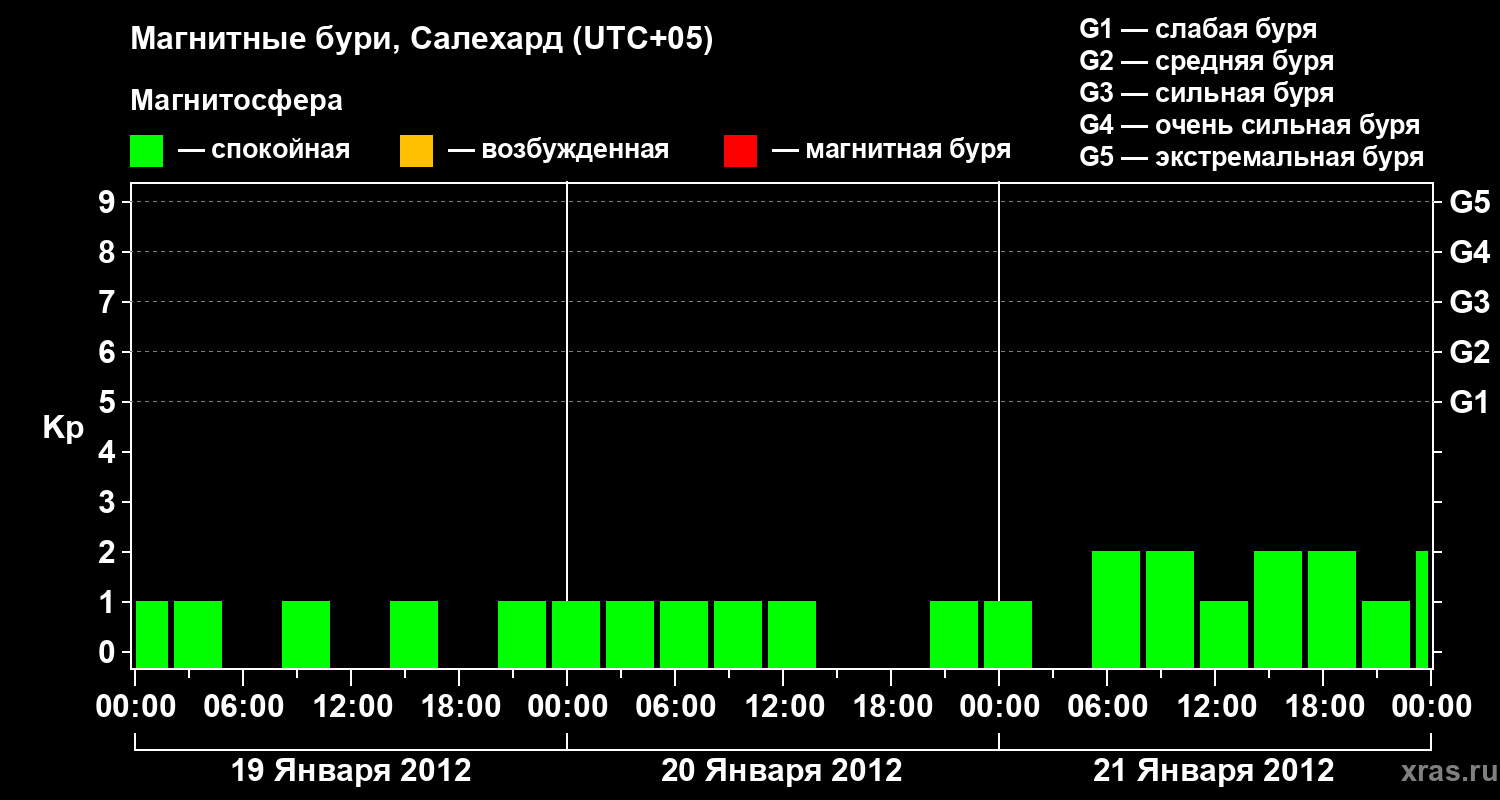1500x800 pixels.
Task: Click the 'G2 — средняя буря' legend line
Action: point(1207,61)
